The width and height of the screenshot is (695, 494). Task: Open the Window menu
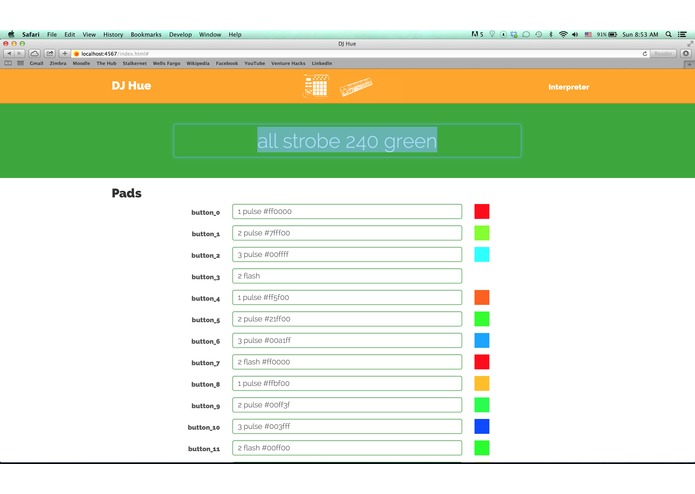(210, 35)
